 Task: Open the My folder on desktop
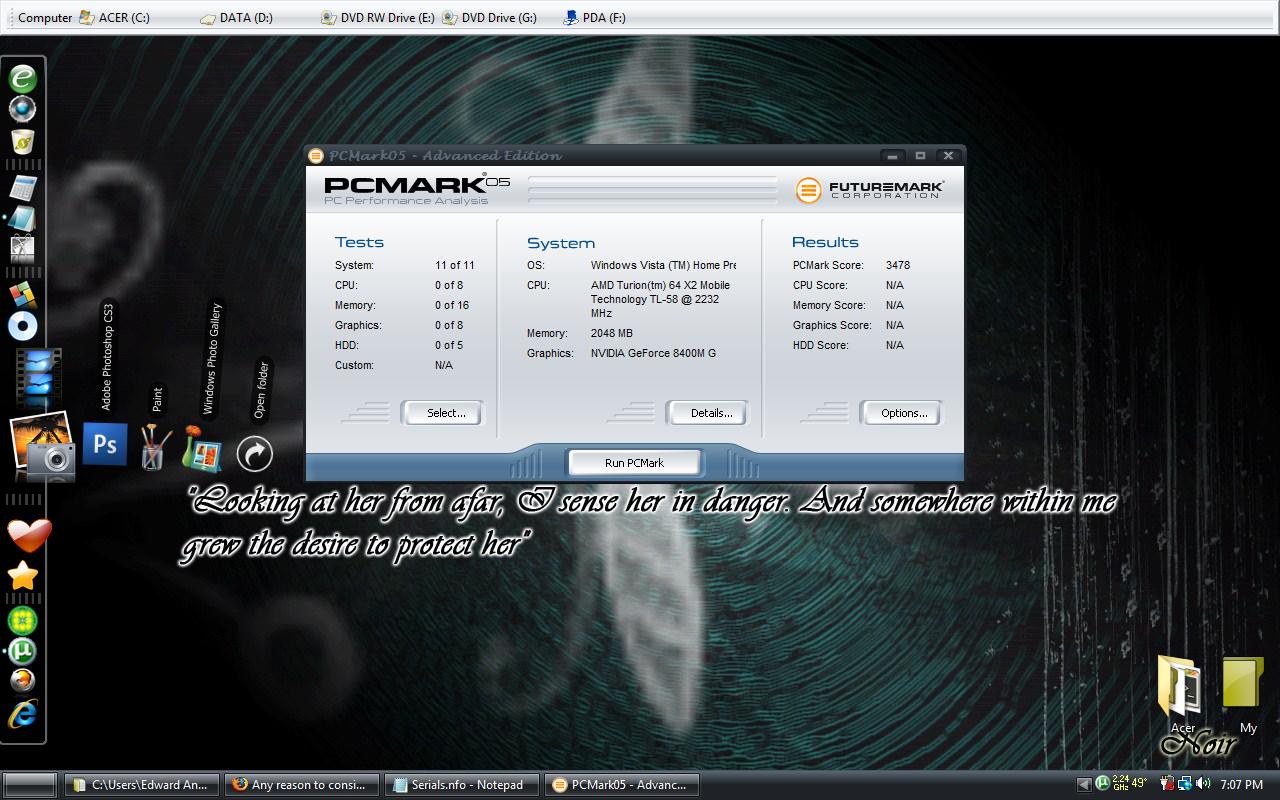pyautogui.click(x=1243, y=694)
